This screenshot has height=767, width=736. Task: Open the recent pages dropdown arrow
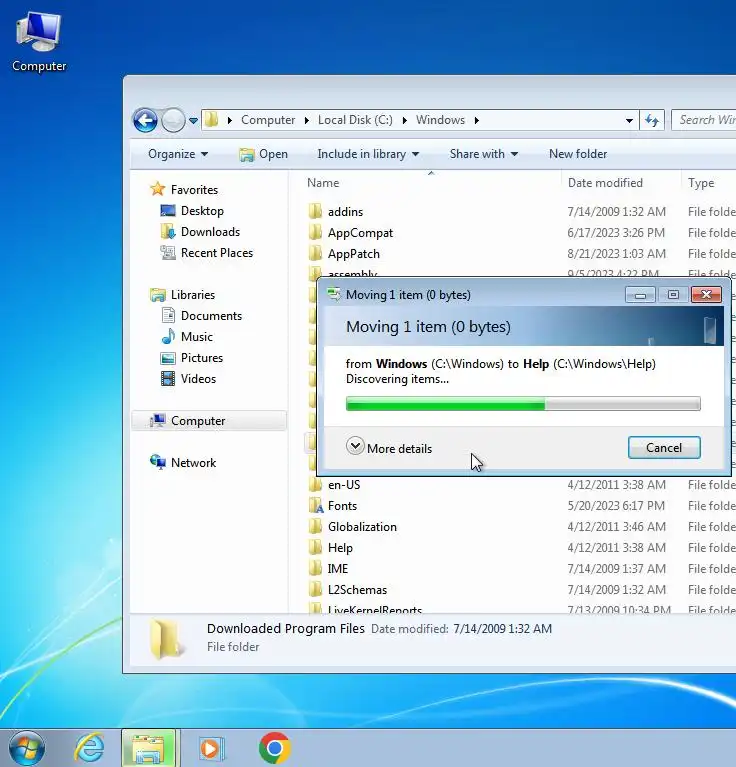[x=194, y=120]
